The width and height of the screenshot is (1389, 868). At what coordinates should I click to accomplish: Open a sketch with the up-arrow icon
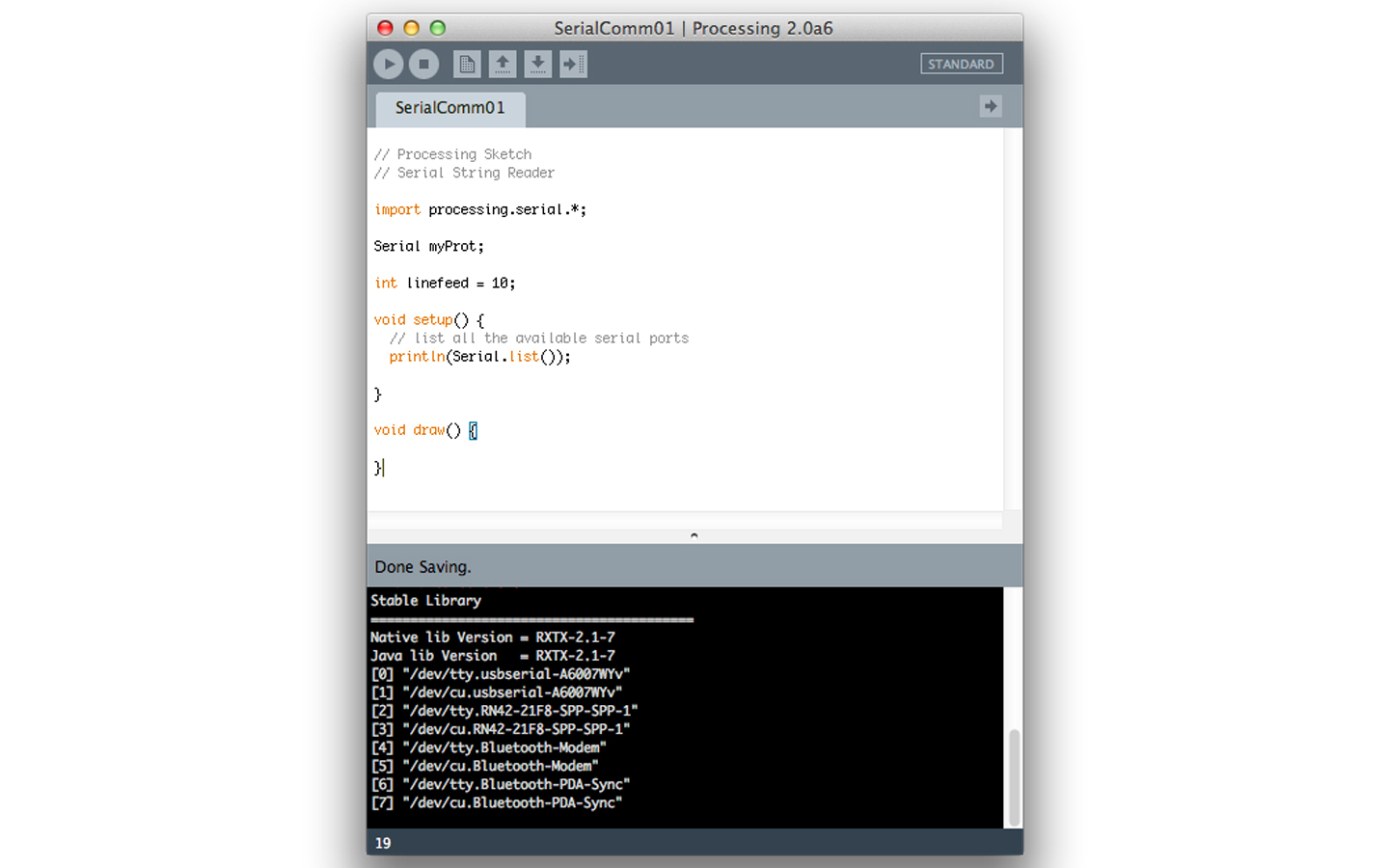tap(503, 65)
